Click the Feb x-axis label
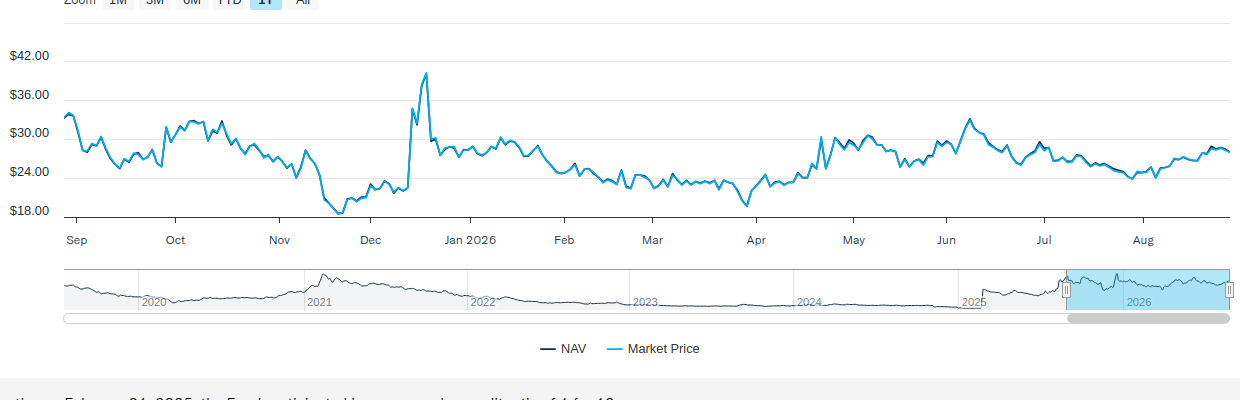Image resolution: width=1240 pixels, height=400 pixels. coord(564,240)
